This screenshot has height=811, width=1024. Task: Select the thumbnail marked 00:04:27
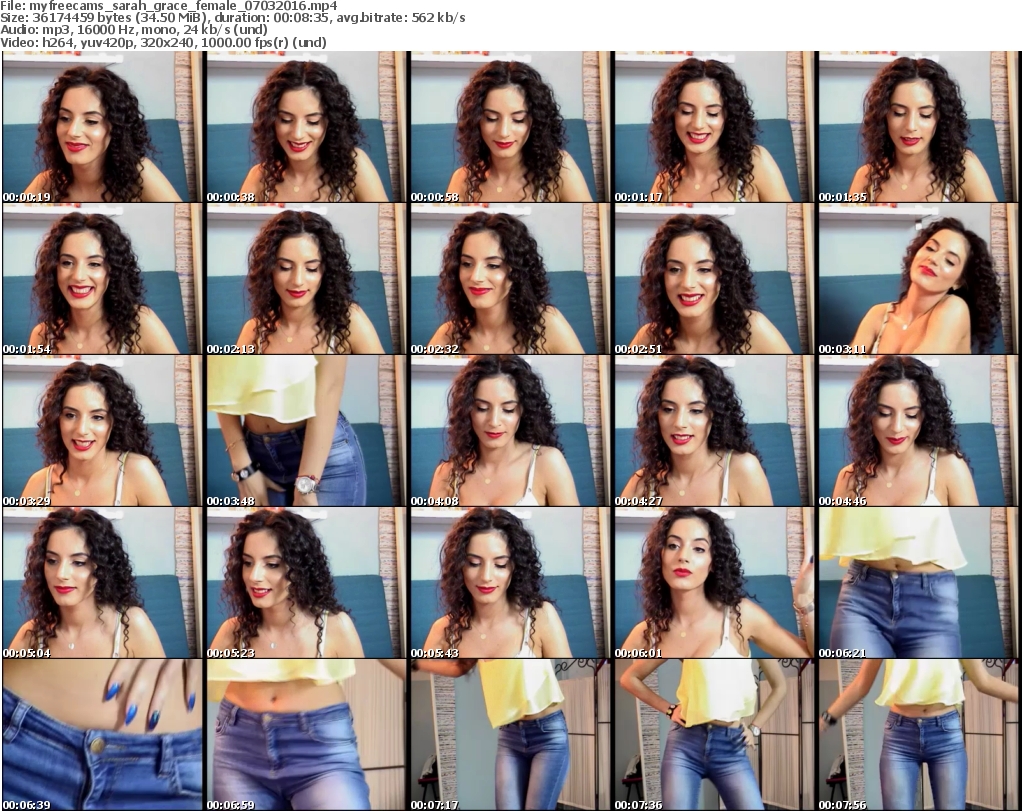point(714,431)
